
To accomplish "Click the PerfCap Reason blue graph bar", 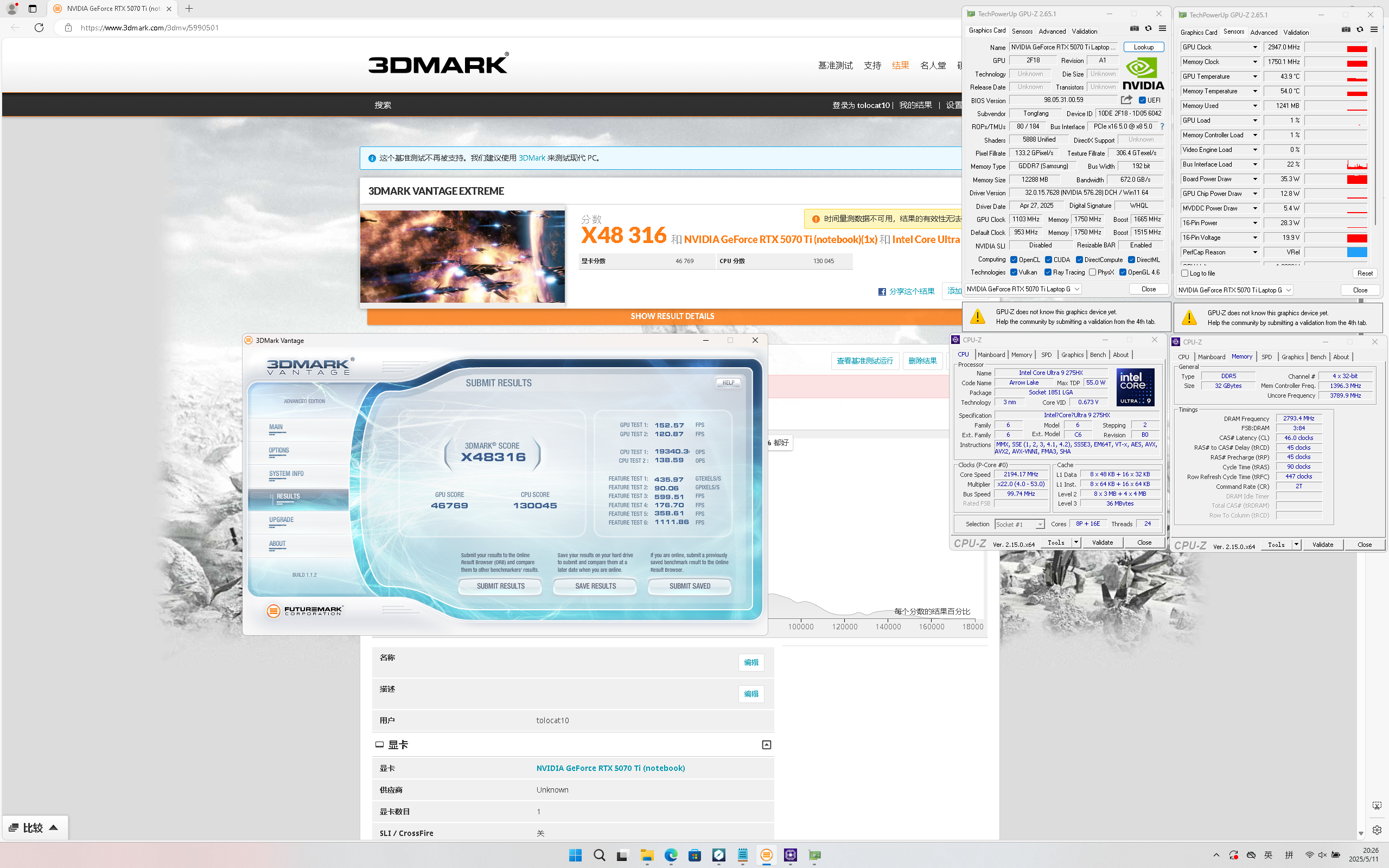I will [1357, 252].
